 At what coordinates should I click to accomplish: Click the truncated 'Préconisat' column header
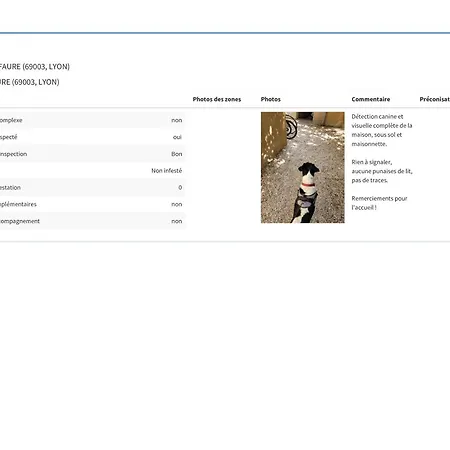coord(435,99)
